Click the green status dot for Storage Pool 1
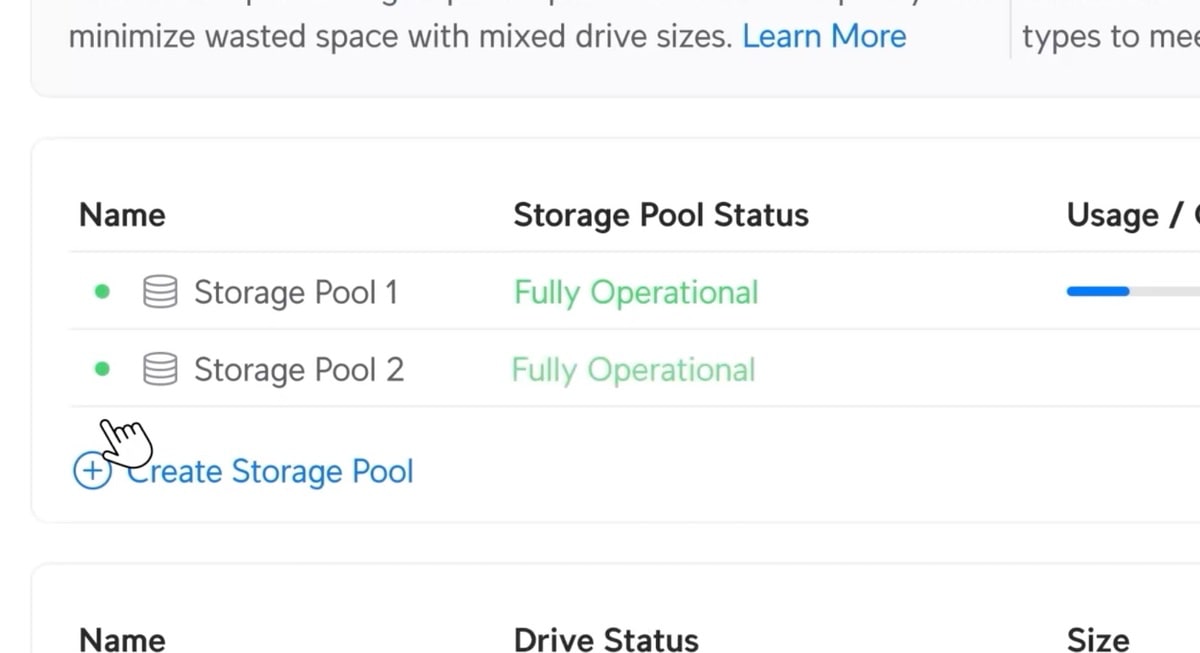 (101, 292)
